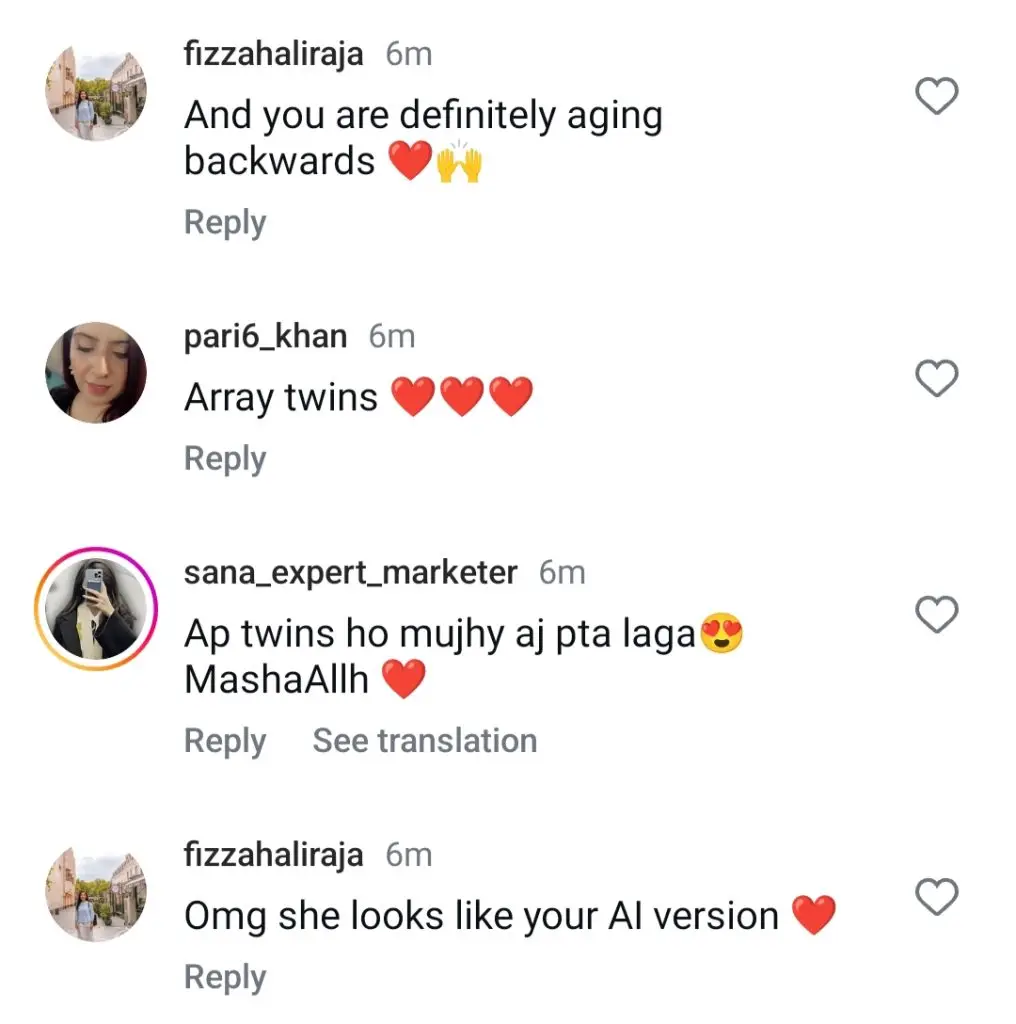
Task: Open the sana_expert_marketer username link
Action: click(x=350, y=573)
